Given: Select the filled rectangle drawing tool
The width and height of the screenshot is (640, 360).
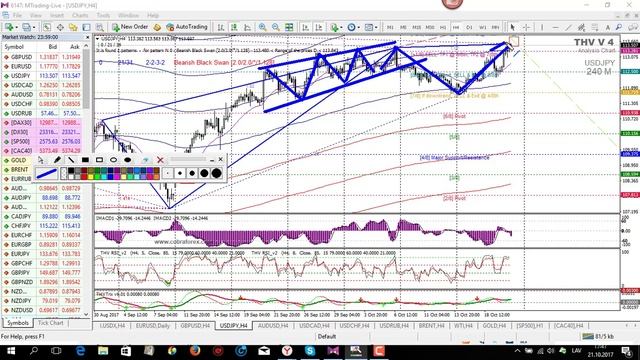Looking at the screenshot, I should pos(85,160).
